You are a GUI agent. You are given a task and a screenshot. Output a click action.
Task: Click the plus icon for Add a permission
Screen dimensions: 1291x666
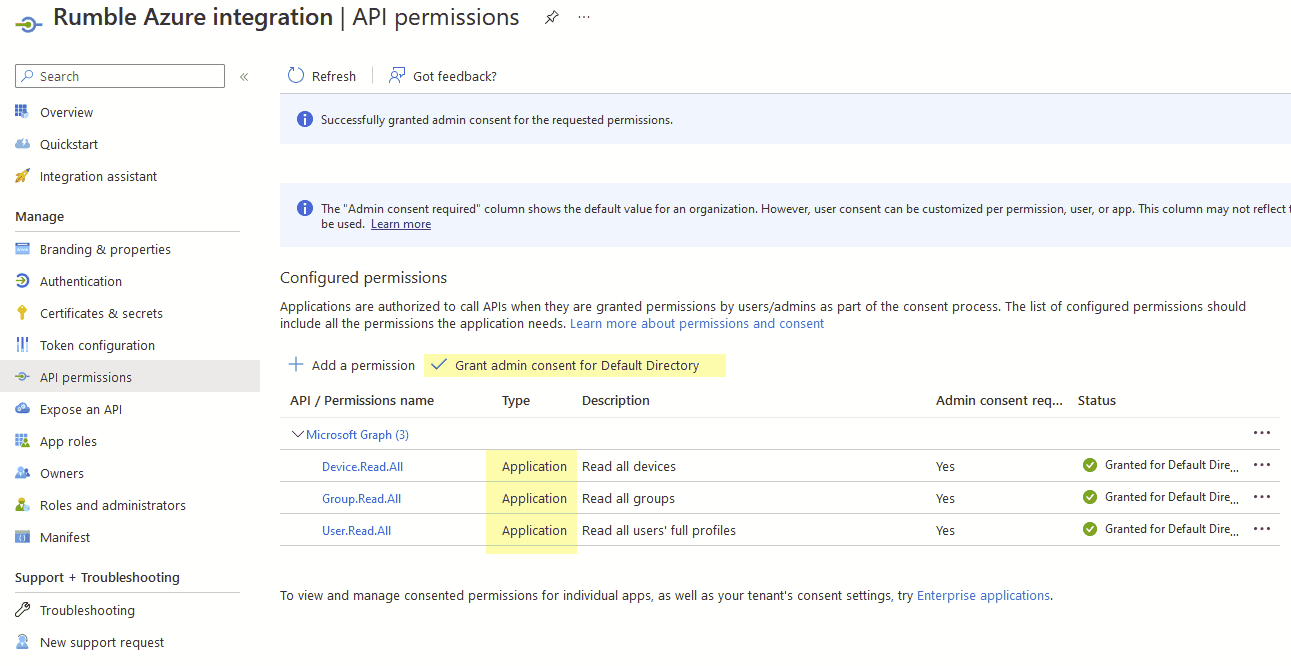tap(295, 365)
